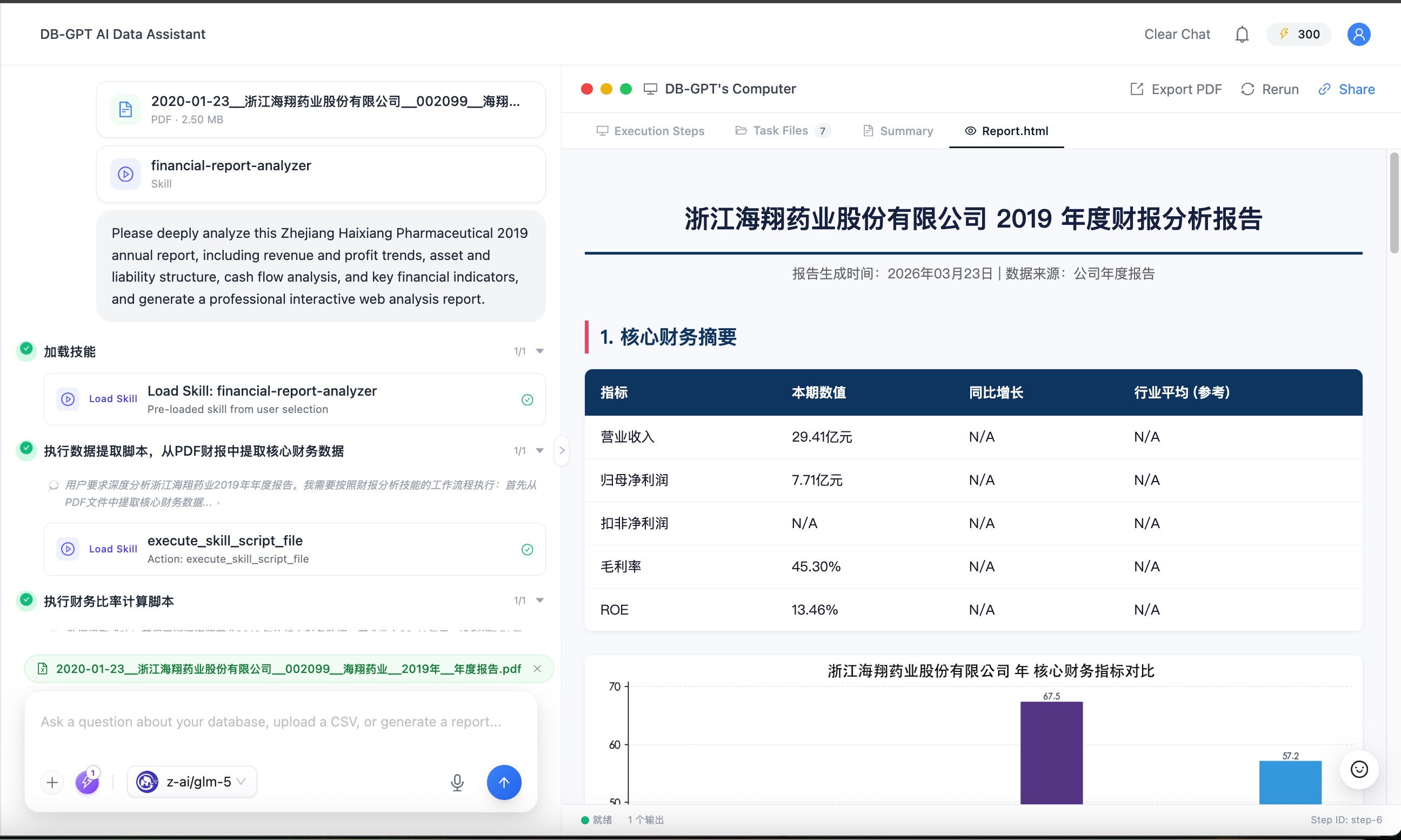Open the Task Files tab

point(782,131)
